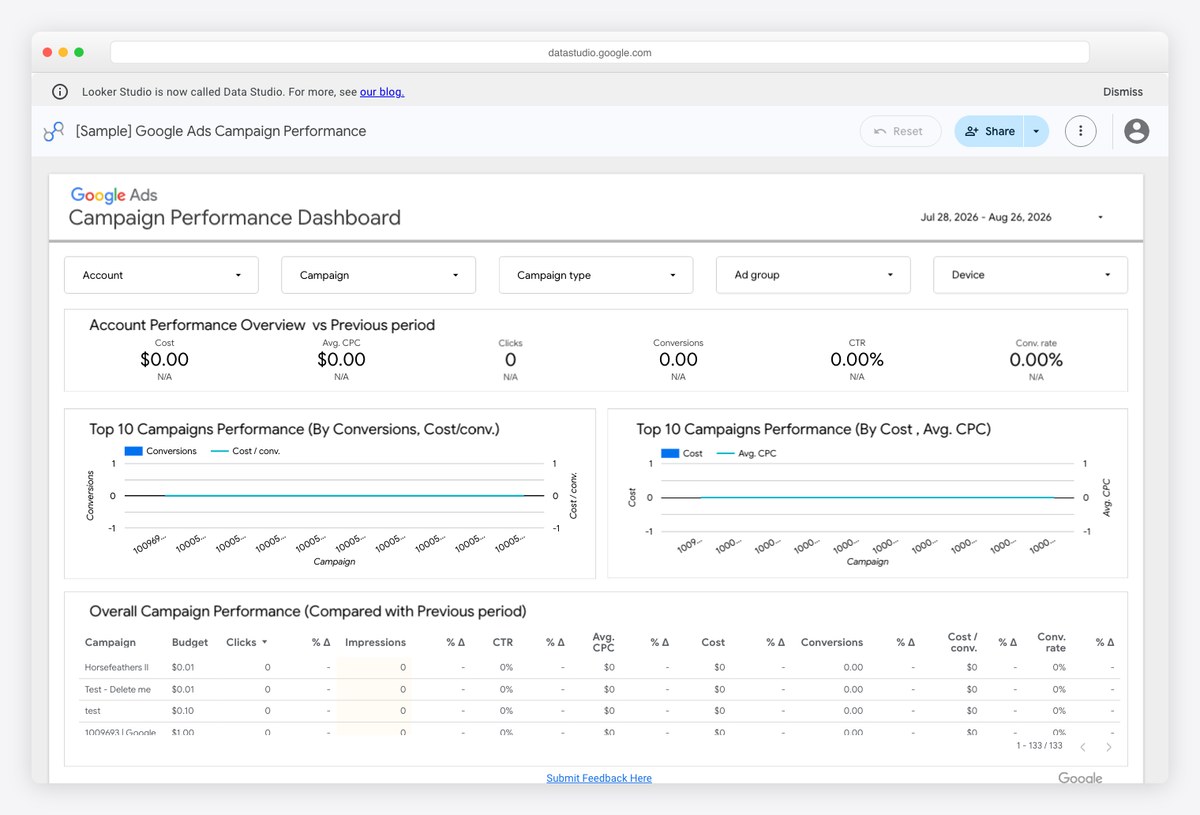Click the Account Performance Overview heading

[262, 325]
